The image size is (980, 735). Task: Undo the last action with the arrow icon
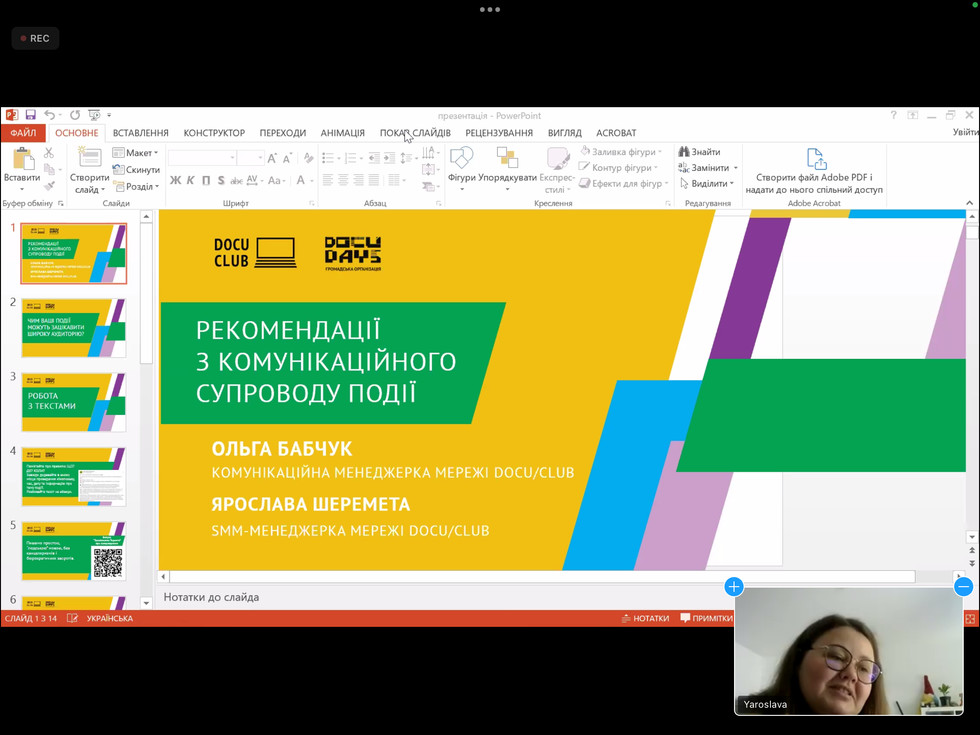tap(49, 115)
